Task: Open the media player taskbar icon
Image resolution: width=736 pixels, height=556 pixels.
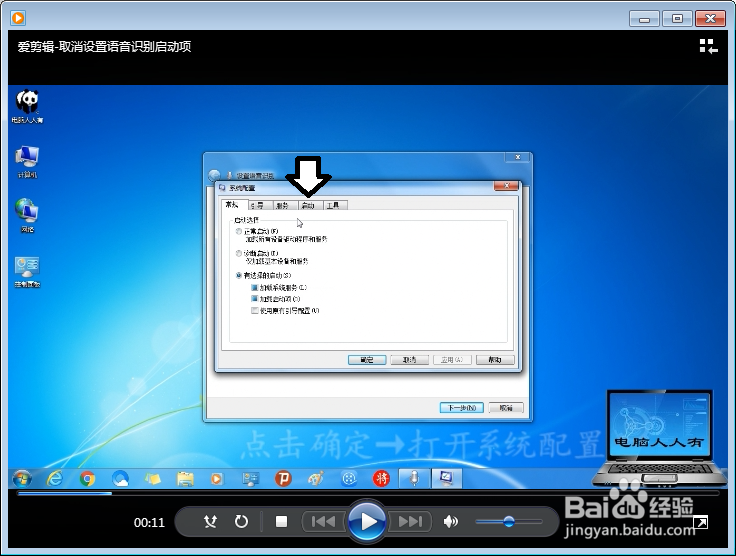Action: (x=216, y=479)
